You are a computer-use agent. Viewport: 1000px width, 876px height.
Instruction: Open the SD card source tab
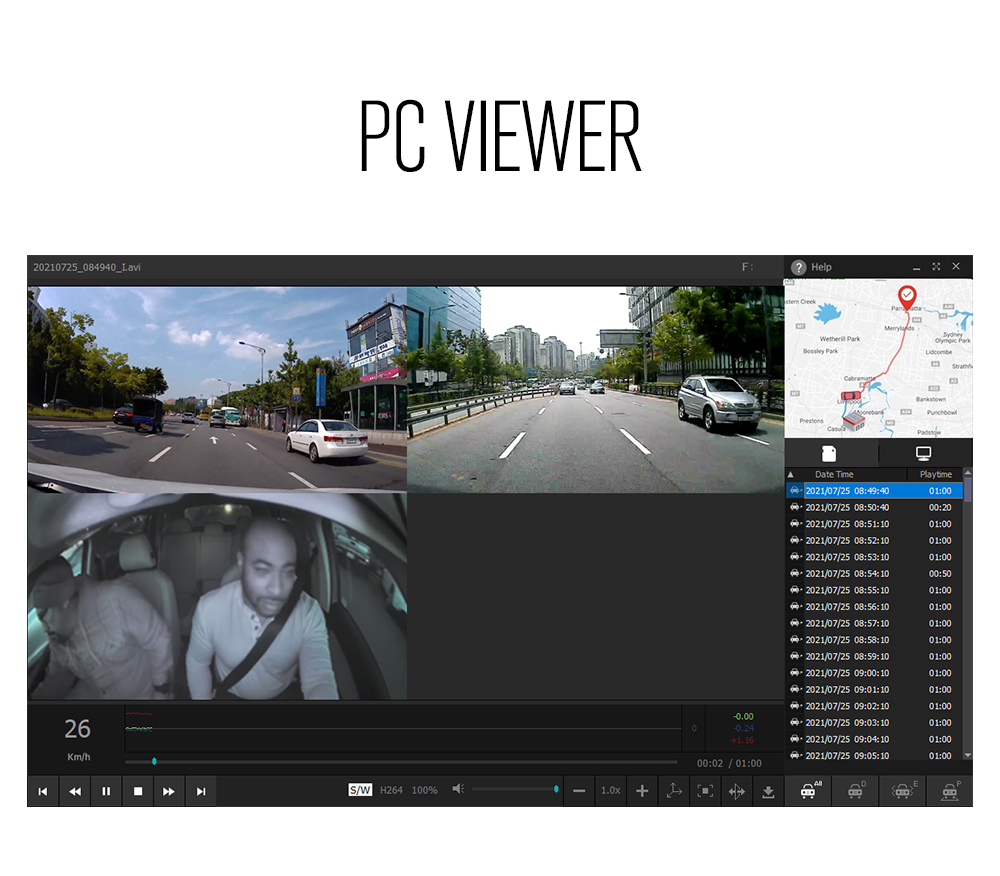click(x=829, y=453)
